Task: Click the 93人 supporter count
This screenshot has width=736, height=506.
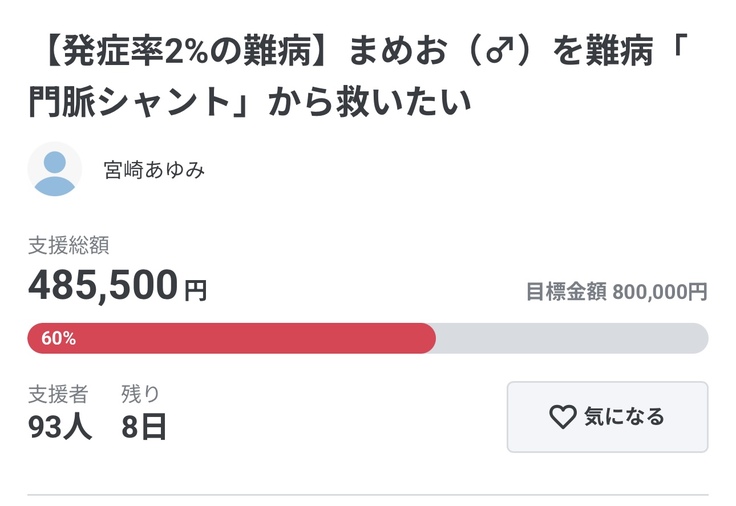Action: point(60,427)
